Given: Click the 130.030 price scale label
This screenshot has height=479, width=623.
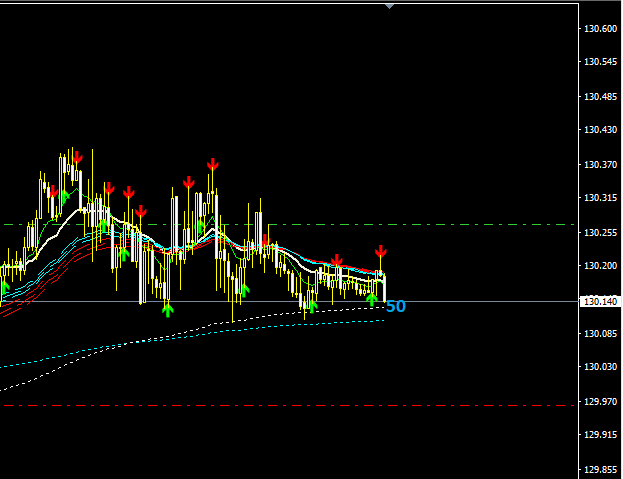Looking at the screenshot, I should click(x=600, y=366).
